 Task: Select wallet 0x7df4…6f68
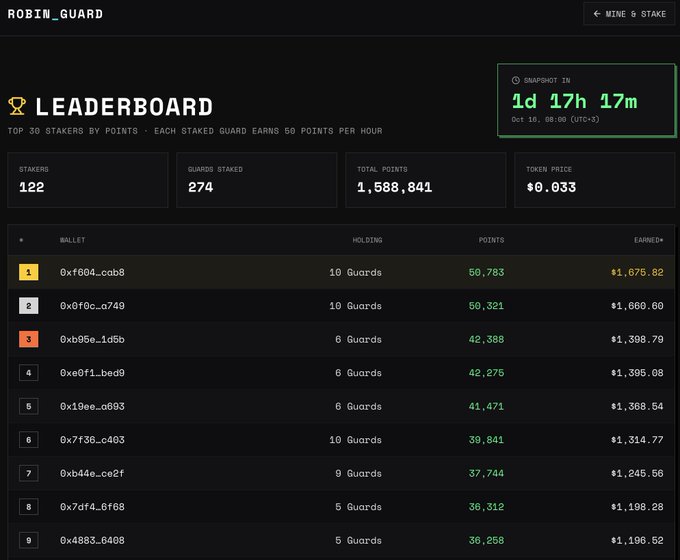pos(92,507)
